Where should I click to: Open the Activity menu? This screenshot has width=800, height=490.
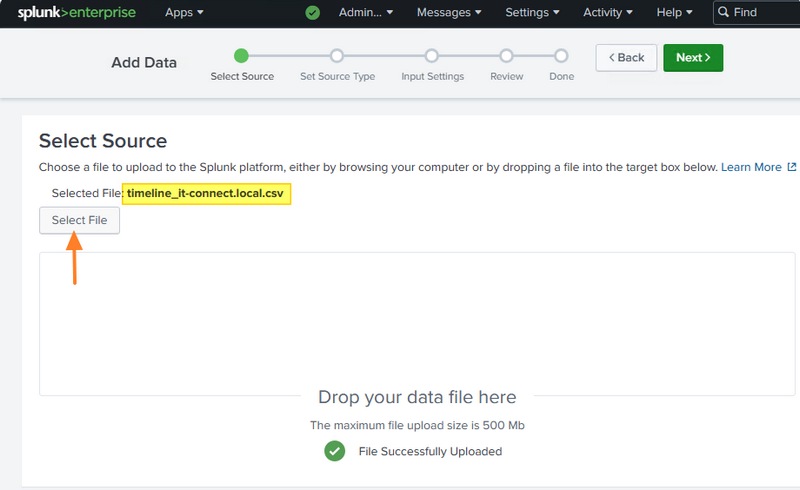(608, 13)
